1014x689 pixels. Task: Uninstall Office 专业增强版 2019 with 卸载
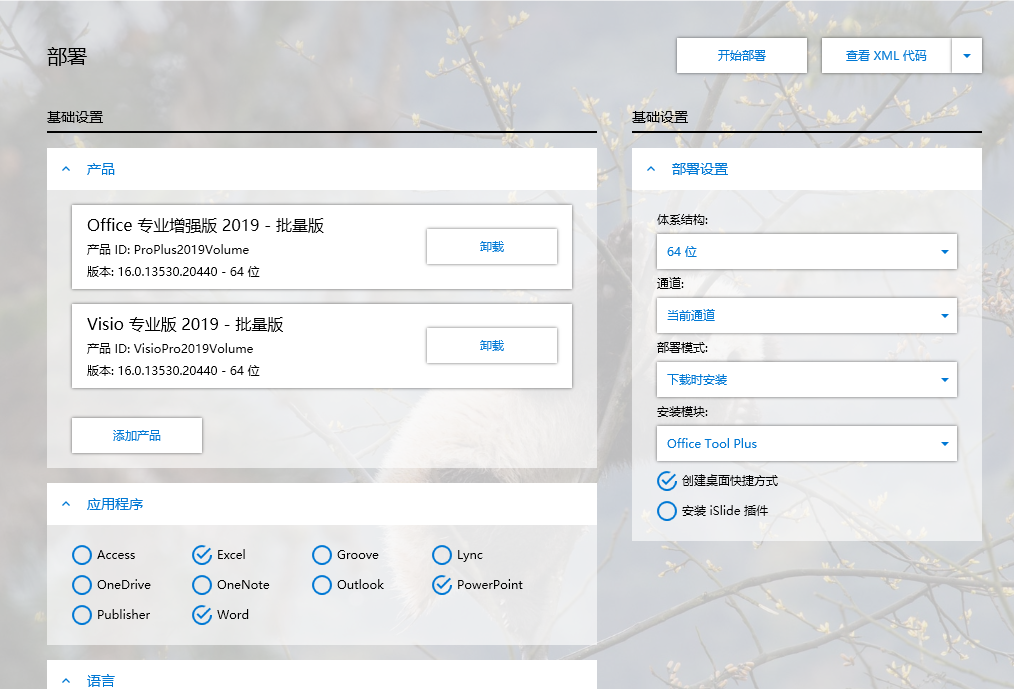pos(491,246)
